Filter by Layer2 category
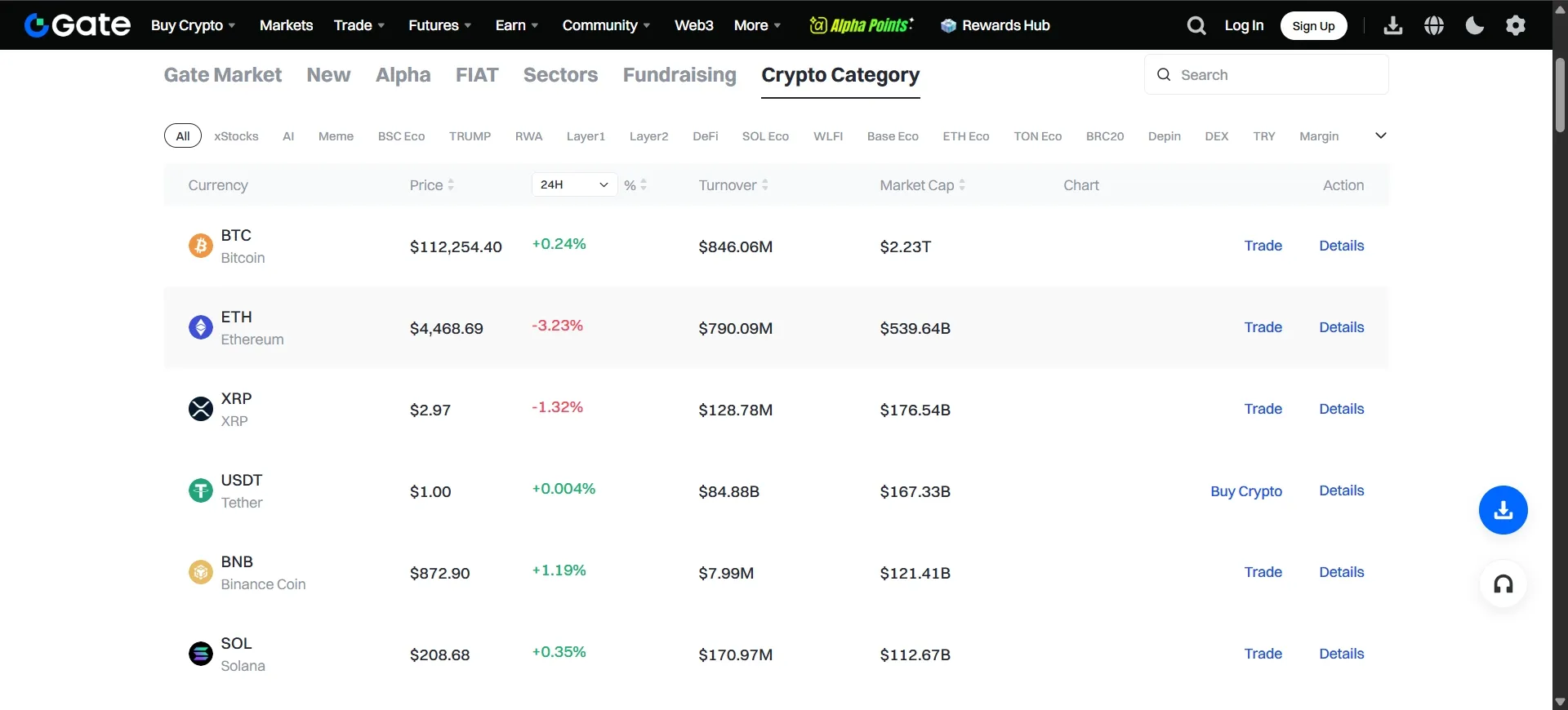Image resolution: width=1568 pixels, height=710 pixels. click(x=648, y=136)
